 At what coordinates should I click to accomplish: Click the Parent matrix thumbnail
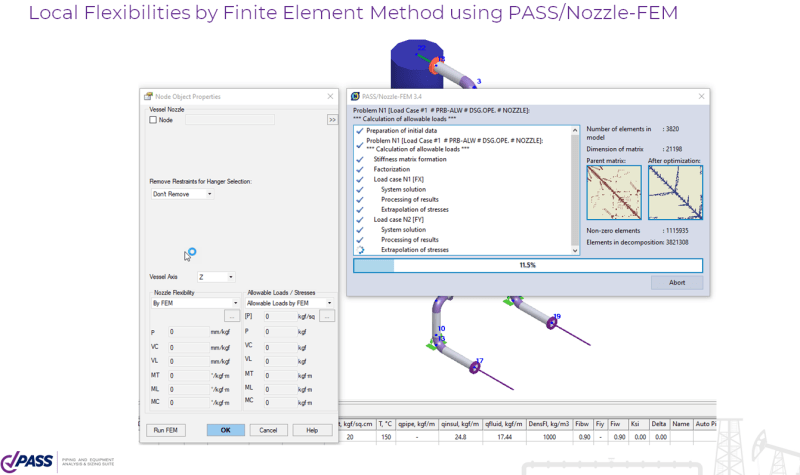[x=614, y=193]
